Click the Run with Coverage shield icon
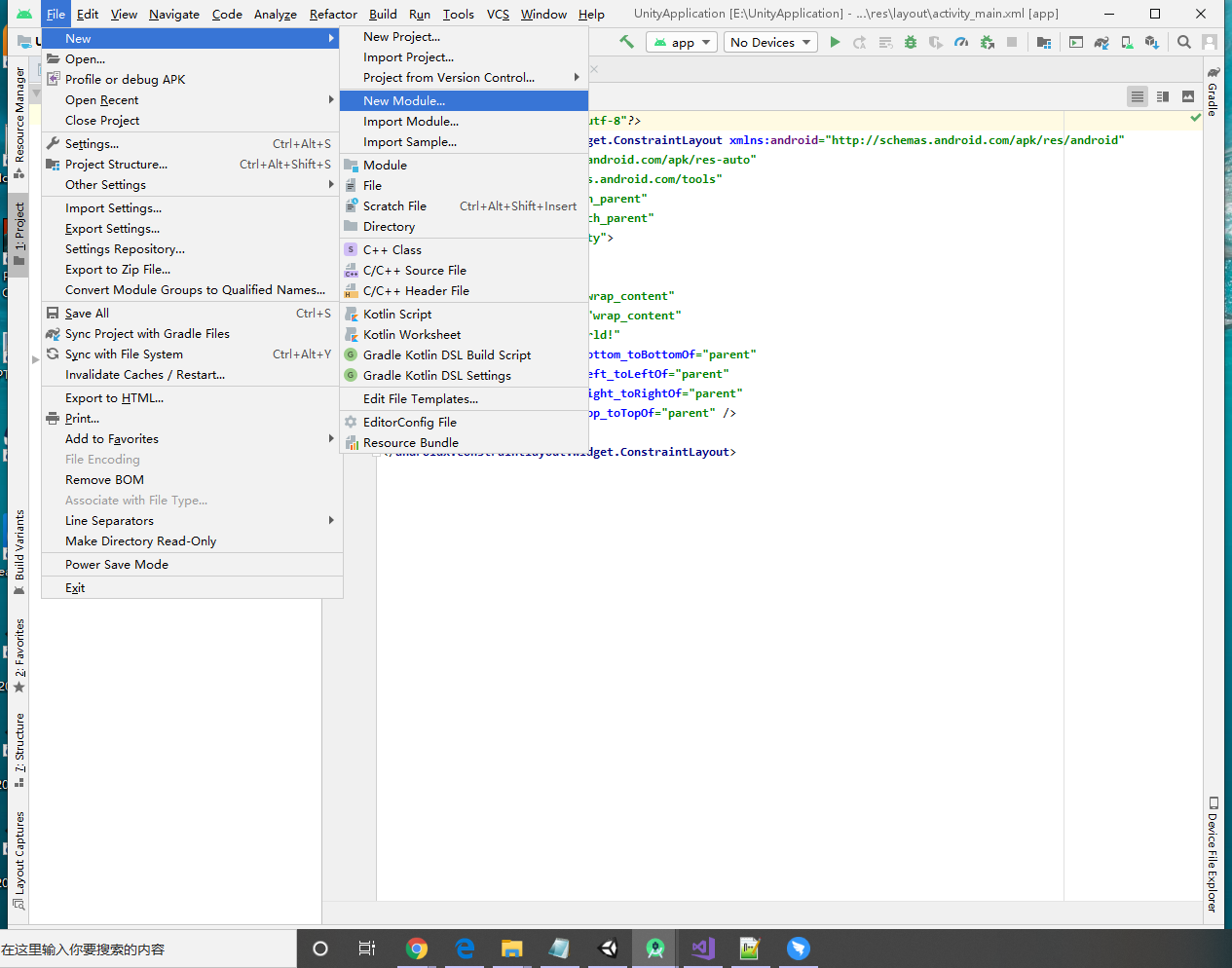 (x=936, y=42)
